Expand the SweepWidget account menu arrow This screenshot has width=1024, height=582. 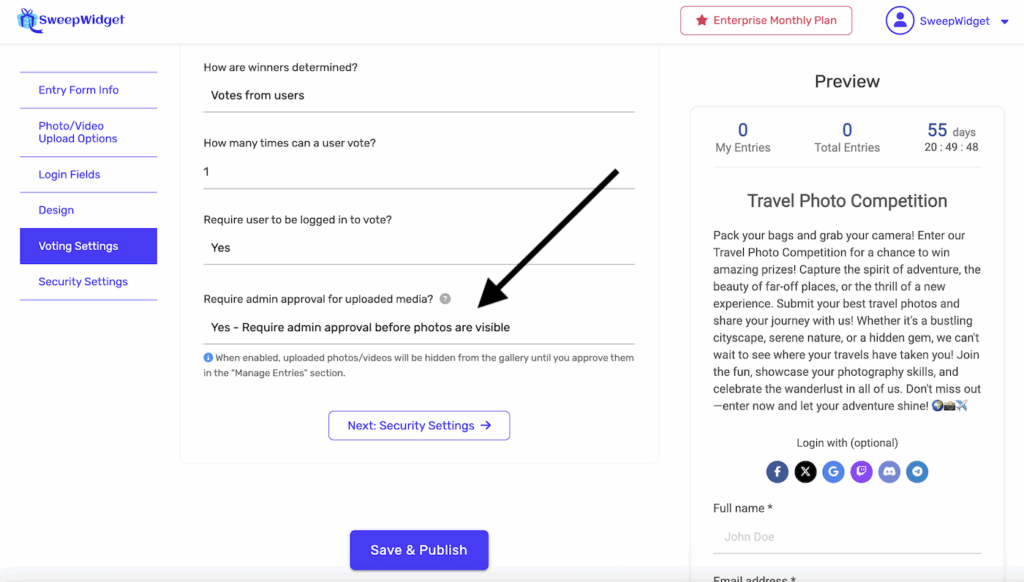1004,22
